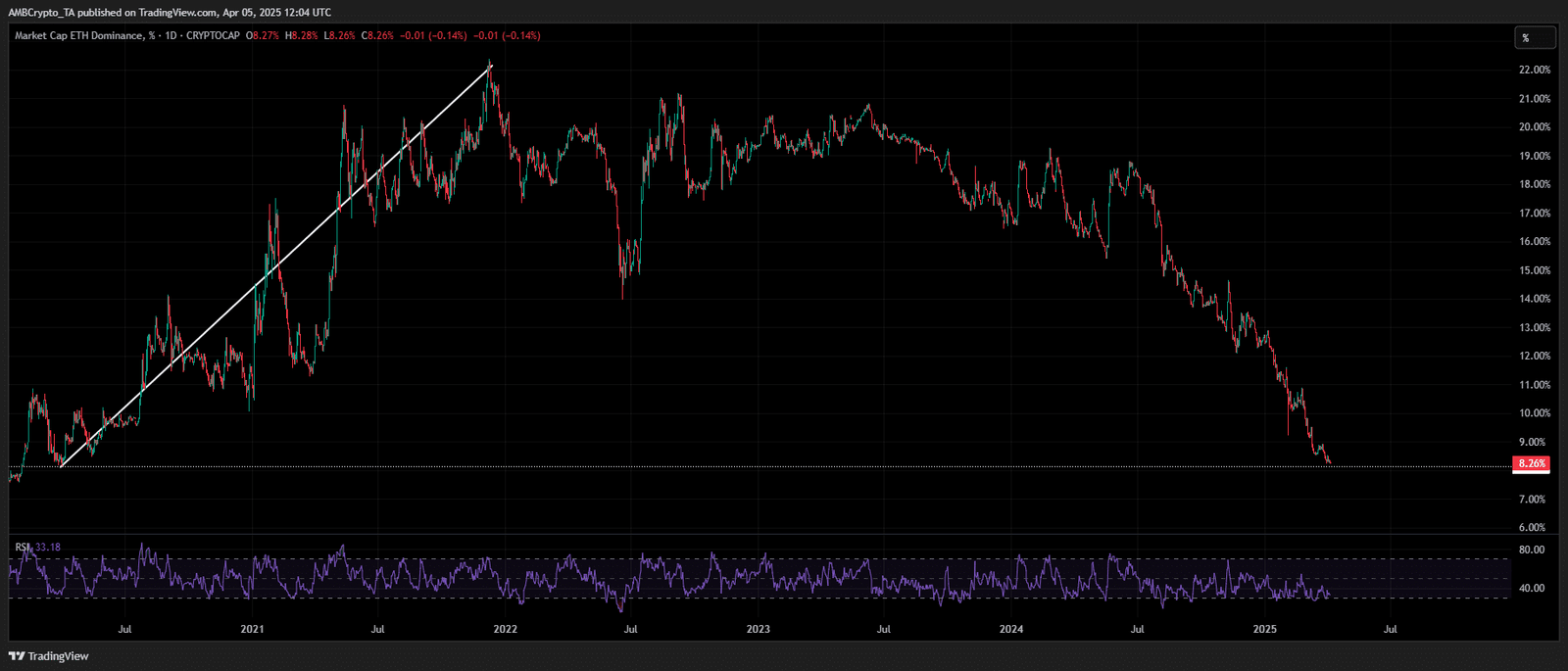Click the AMBCrypto_TA published header text
This screenshot has width=1568, height=671.
pos(169,13)
